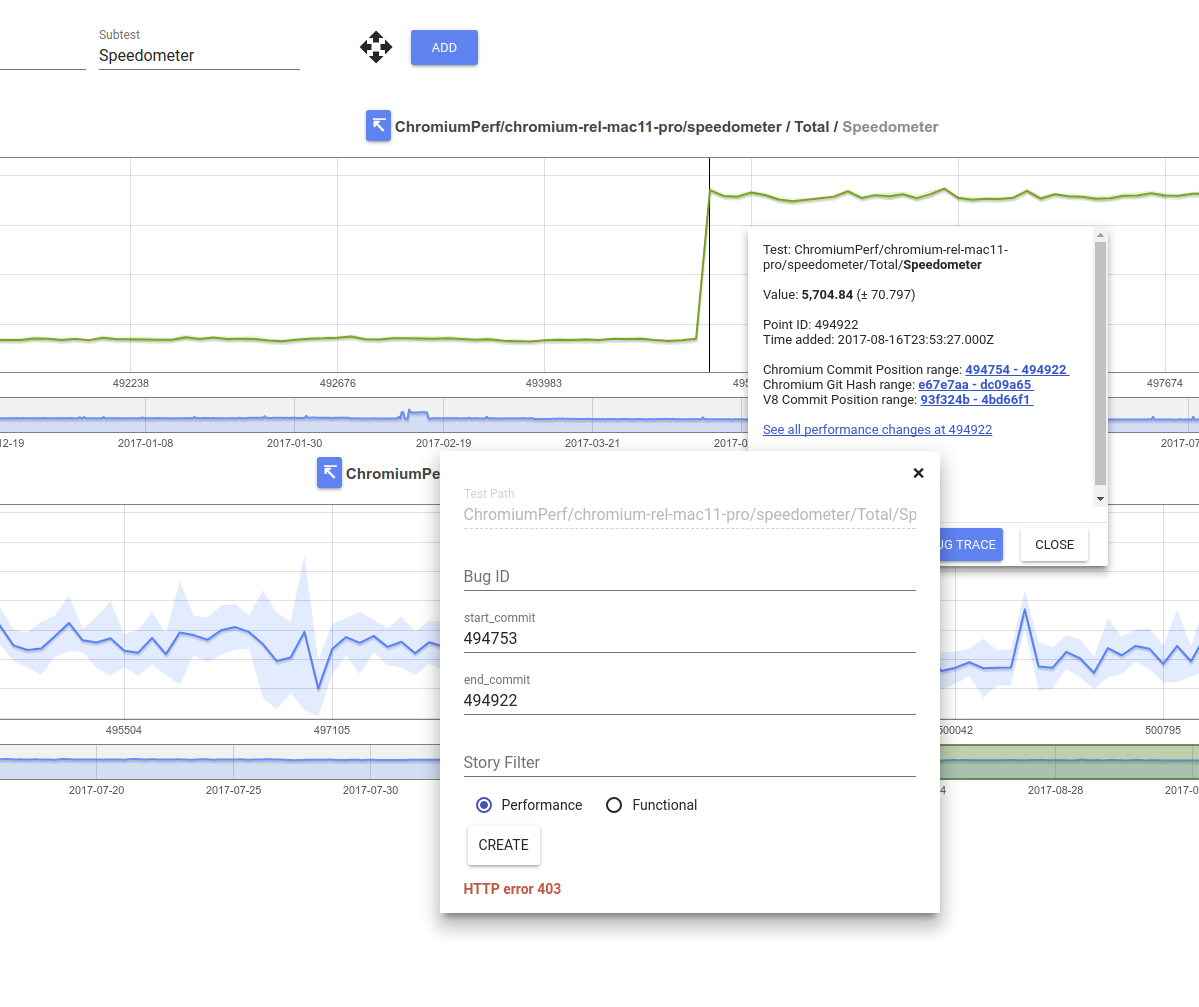Click the CLOSE button in tooltip

coord(1054,544)
